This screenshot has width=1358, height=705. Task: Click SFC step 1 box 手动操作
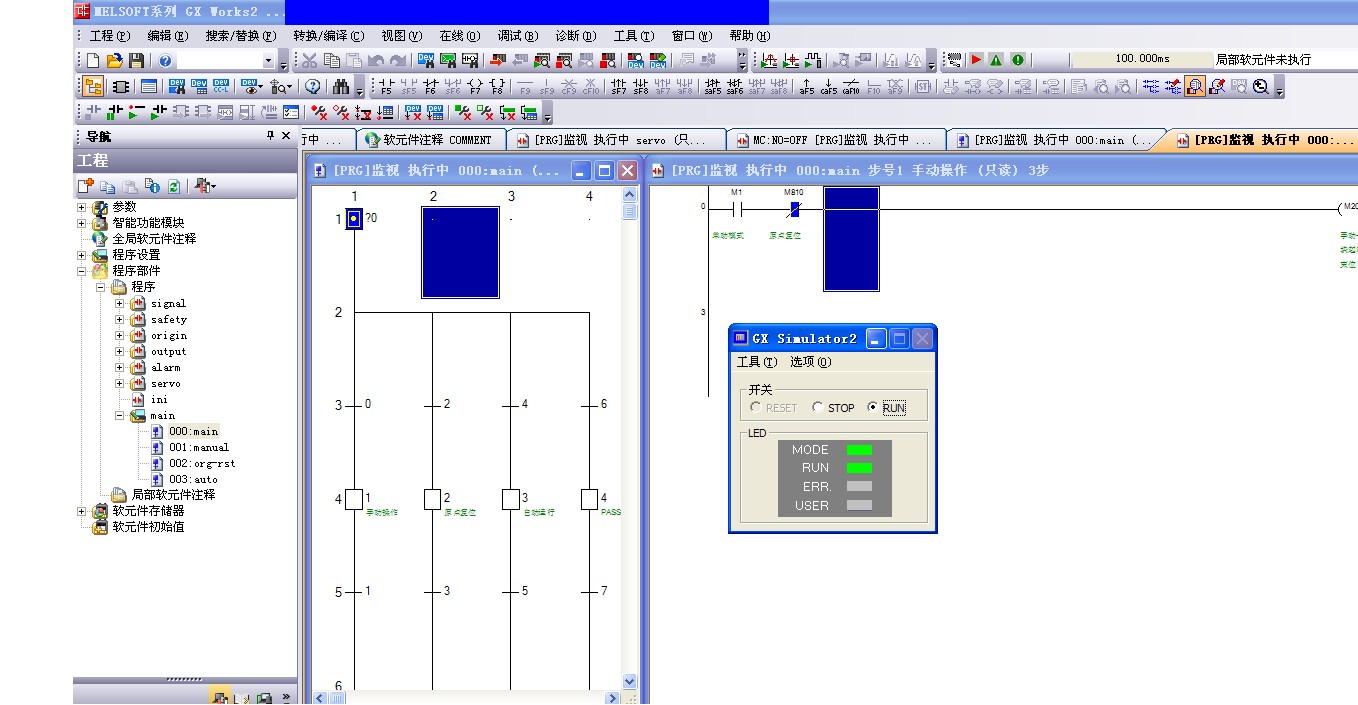pyautogui.click(x=353, y=499)
